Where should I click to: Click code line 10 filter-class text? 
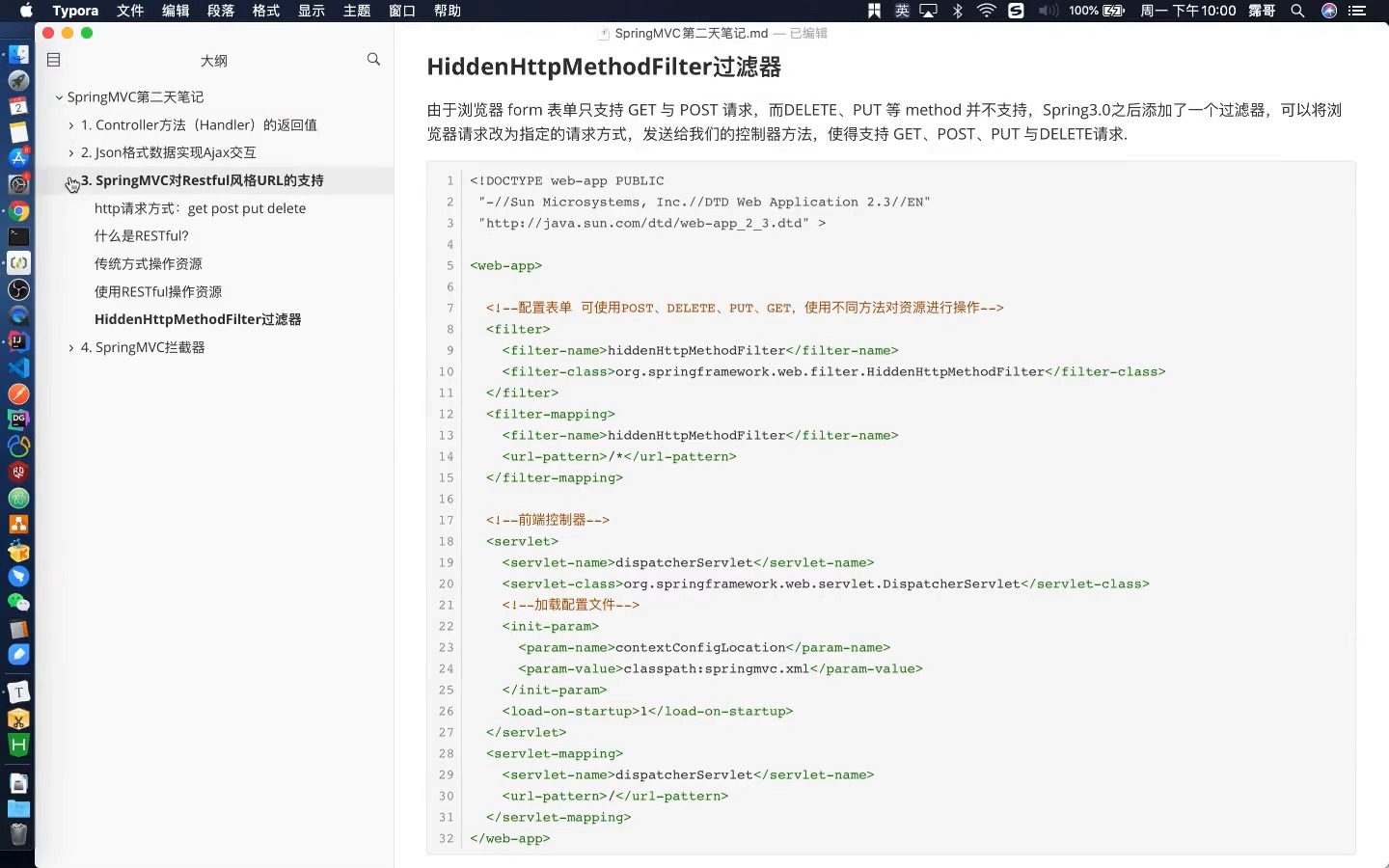coord(833,371)
